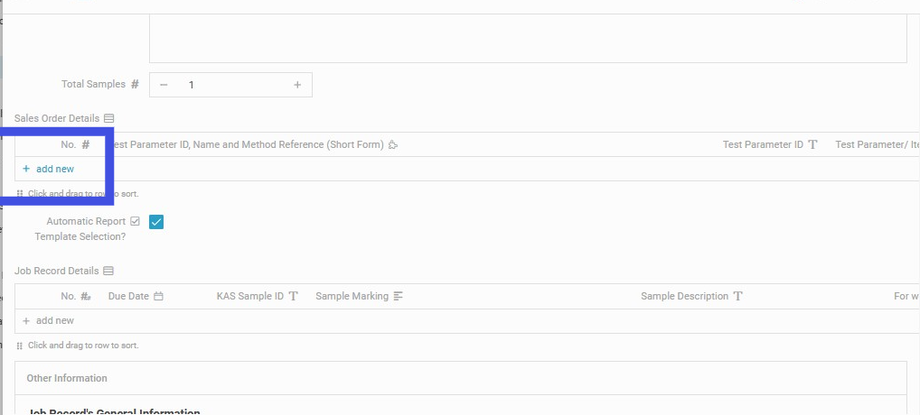Image resolution: width=920 pixels, height=415 pixels.
Task: Decrease Total Samples with the minus button
Action: 164,85
